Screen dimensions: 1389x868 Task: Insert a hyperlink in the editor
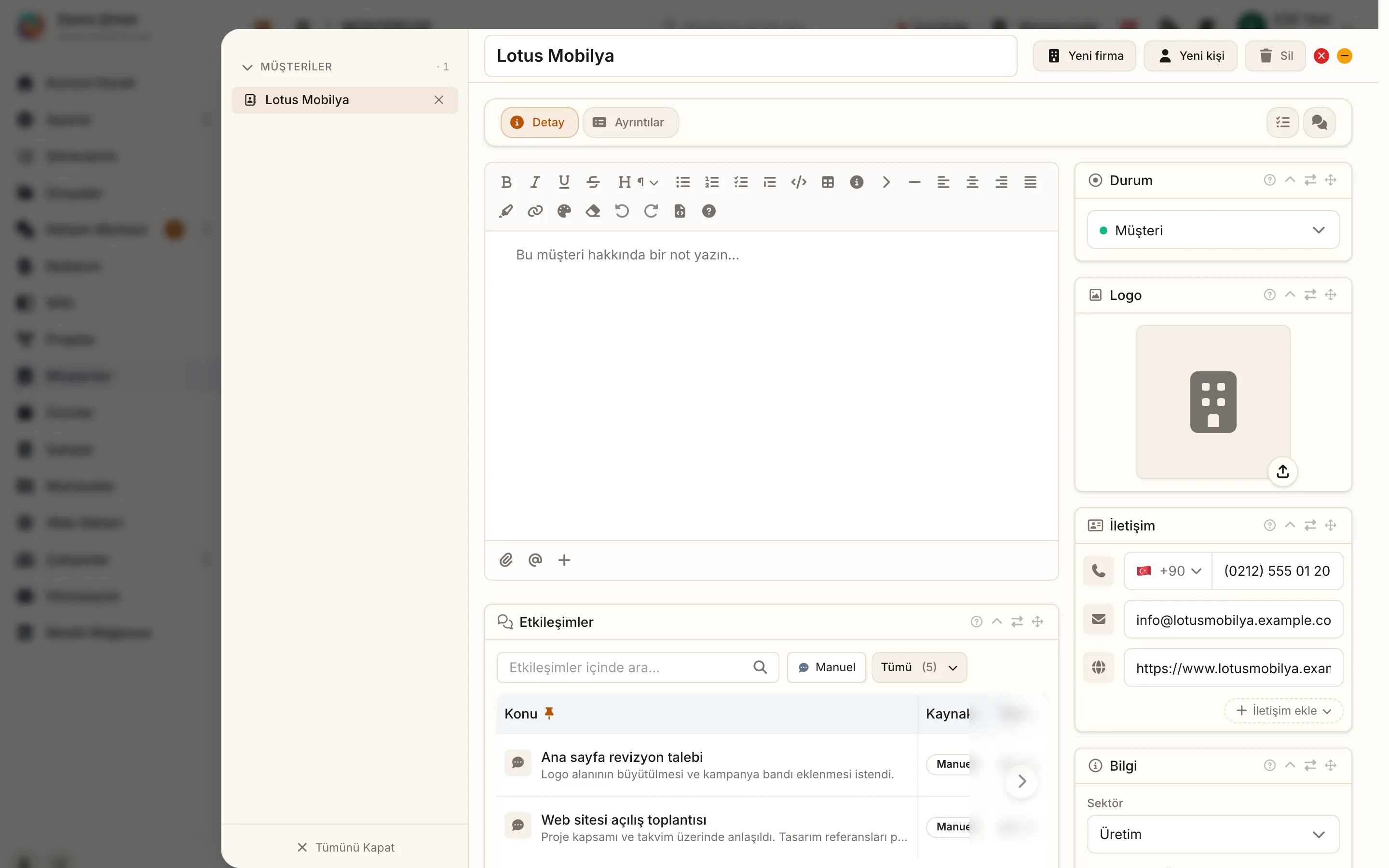[535, 211]
